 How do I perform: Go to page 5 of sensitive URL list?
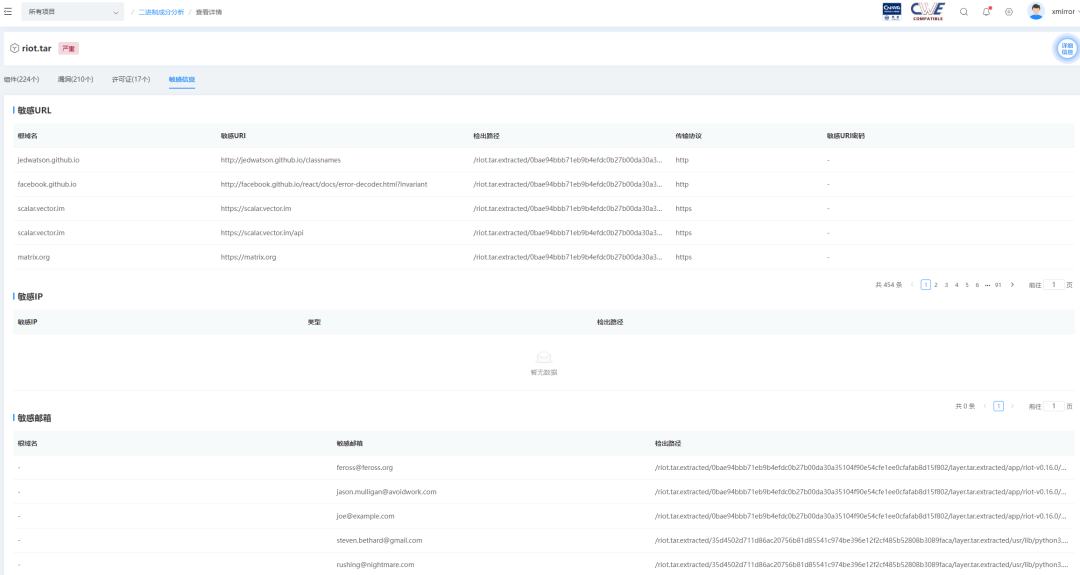(966, 284)
